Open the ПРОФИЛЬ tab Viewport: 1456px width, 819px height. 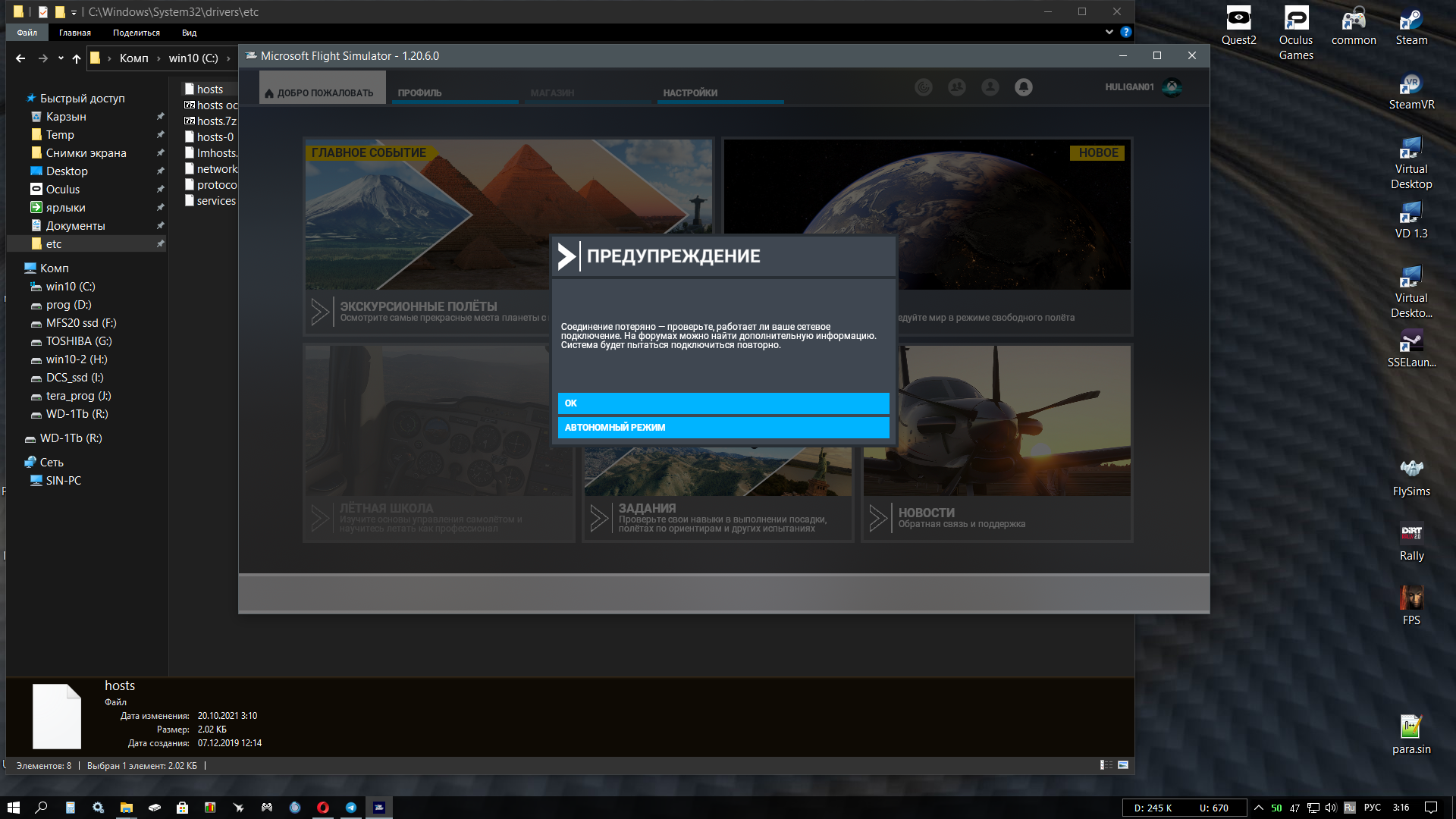pos(419,93)
